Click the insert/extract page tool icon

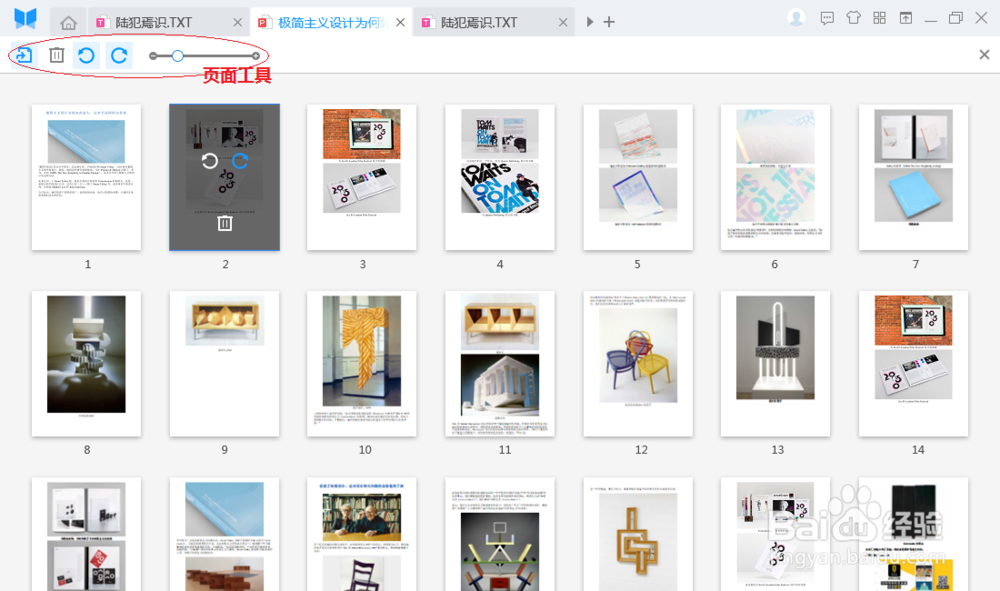[x=24, y=55]
